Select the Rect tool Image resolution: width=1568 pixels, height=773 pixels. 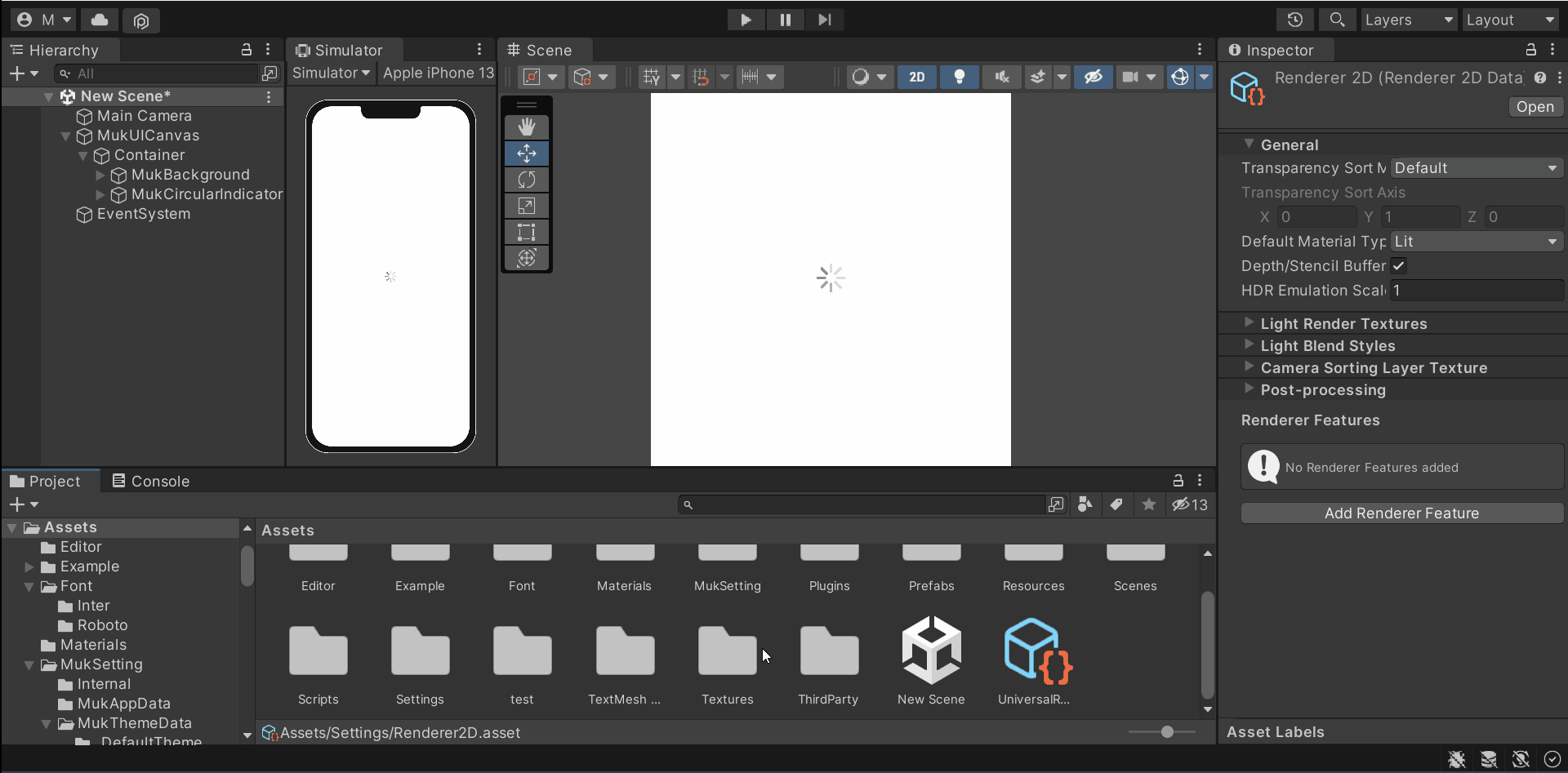coord(527,232)
